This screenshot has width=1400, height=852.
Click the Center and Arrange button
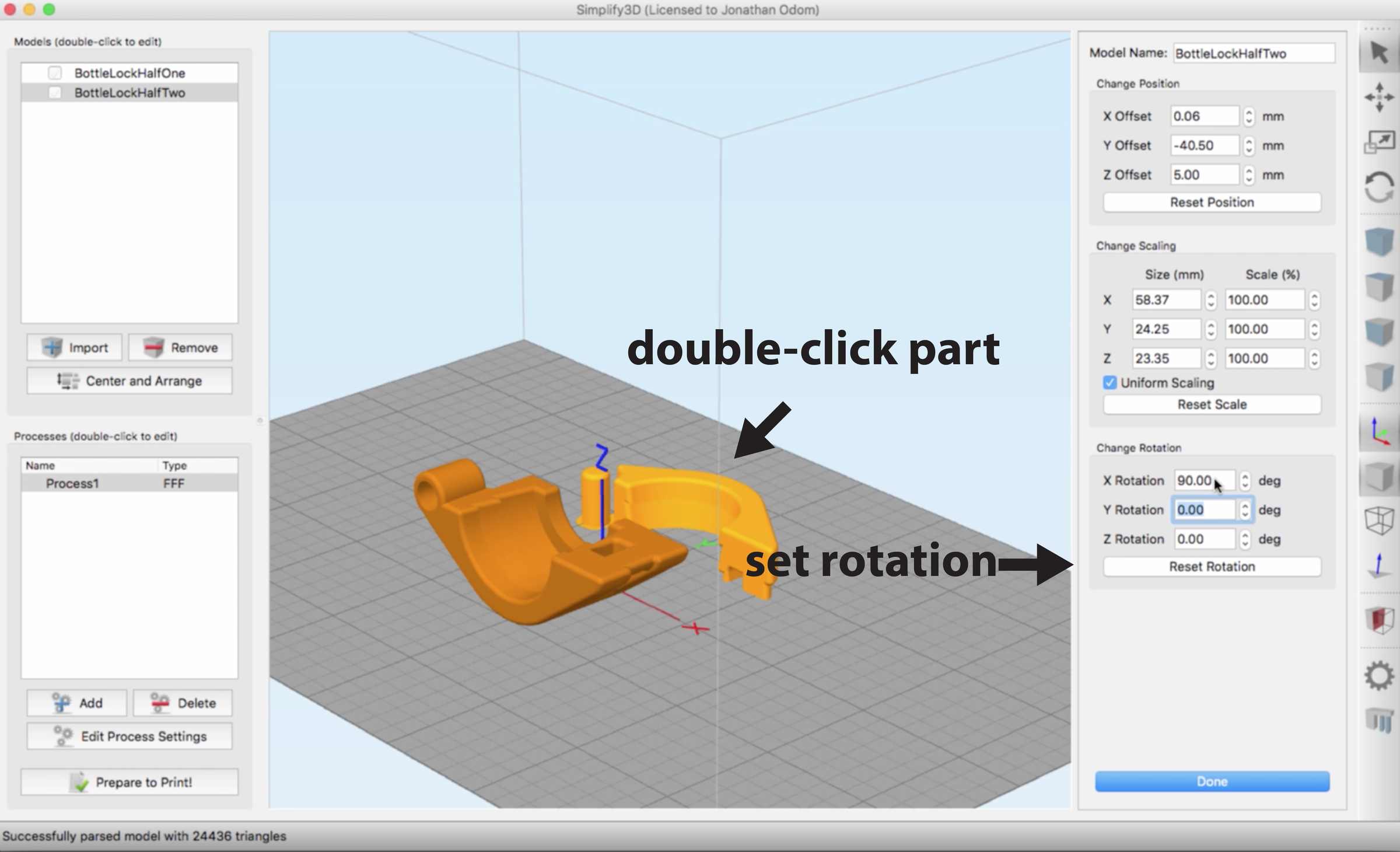pos(128,380)
